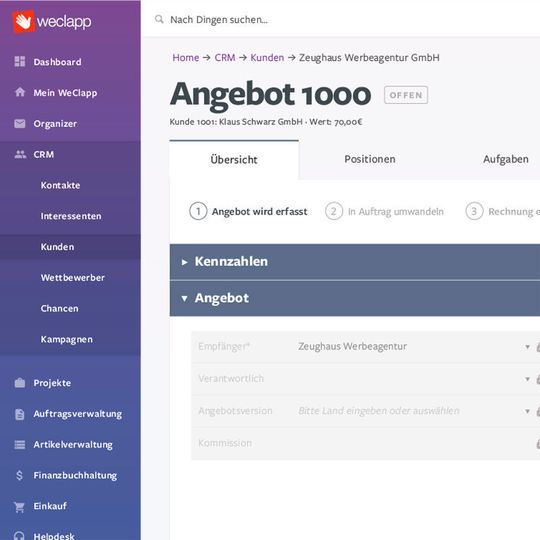Click the Auftragsverwaltung document icon
The height and width of the screenshot is (540, 540).
(20, 414)
